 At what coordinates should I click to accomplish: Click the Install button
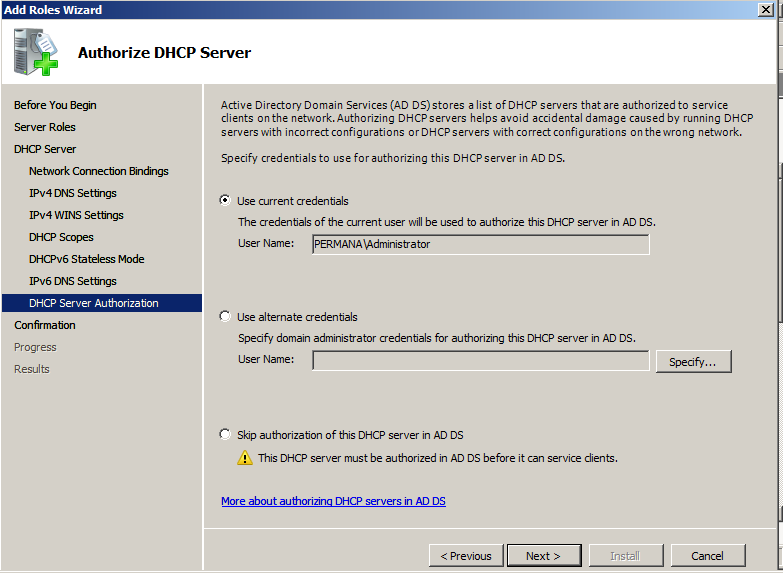(x=626, y=556)
